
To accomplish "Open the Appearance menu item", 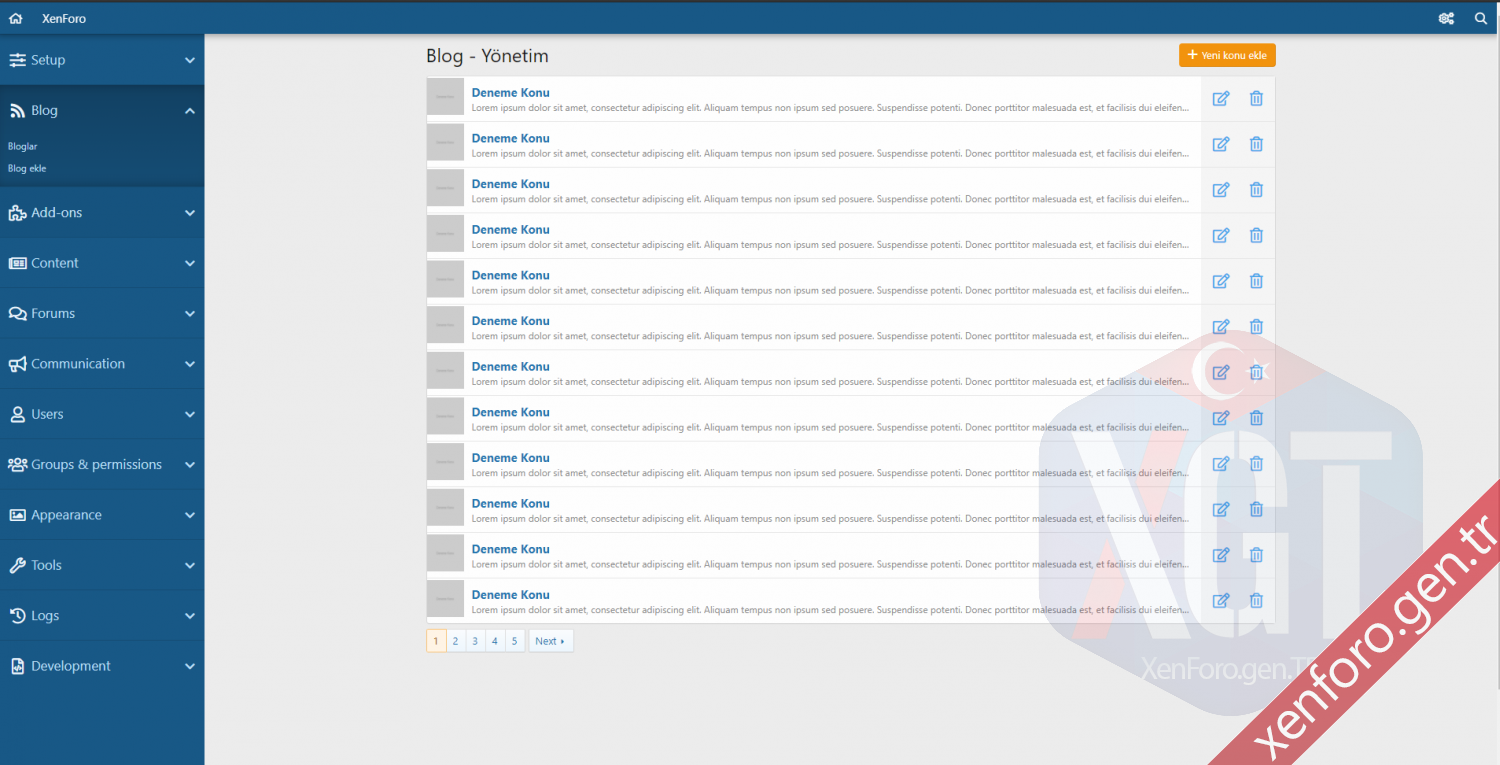I will [66, 515].
